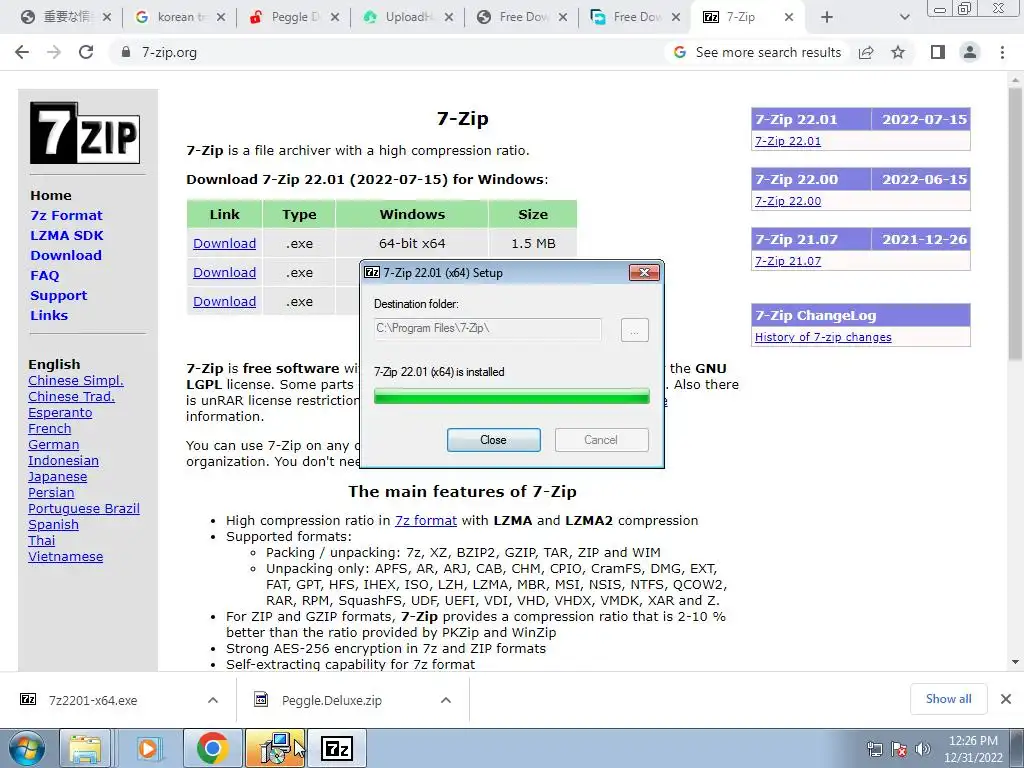This screenshot has height=768, width=1024.
Task: Close the 7-Zip browser tab
Action: tap(789, 17)
